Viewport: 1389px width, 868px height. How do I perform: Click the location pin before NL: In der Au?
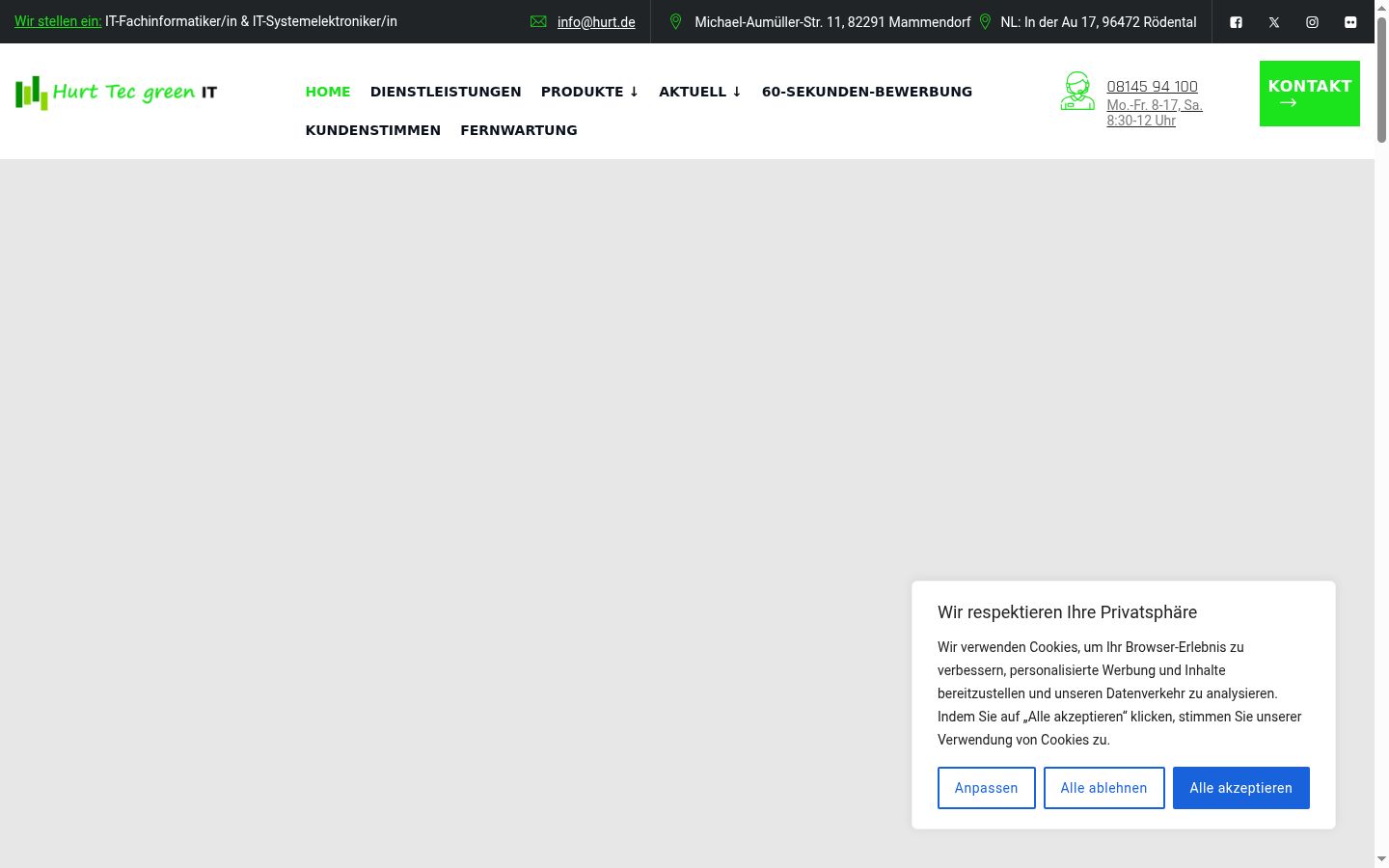(985, 21)
